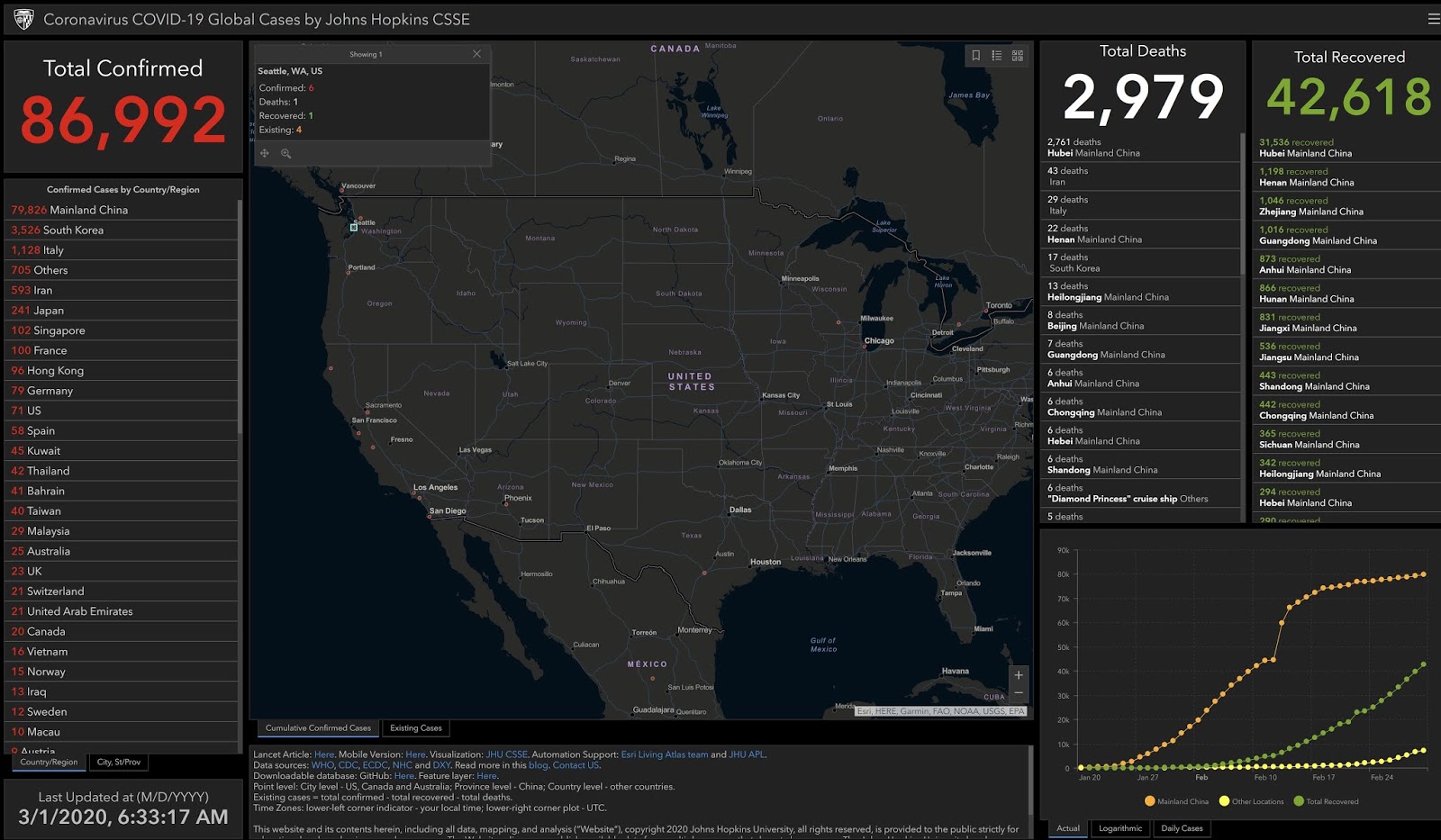Zoom in on the map
1441x840 pixels.
[1019, 675]
